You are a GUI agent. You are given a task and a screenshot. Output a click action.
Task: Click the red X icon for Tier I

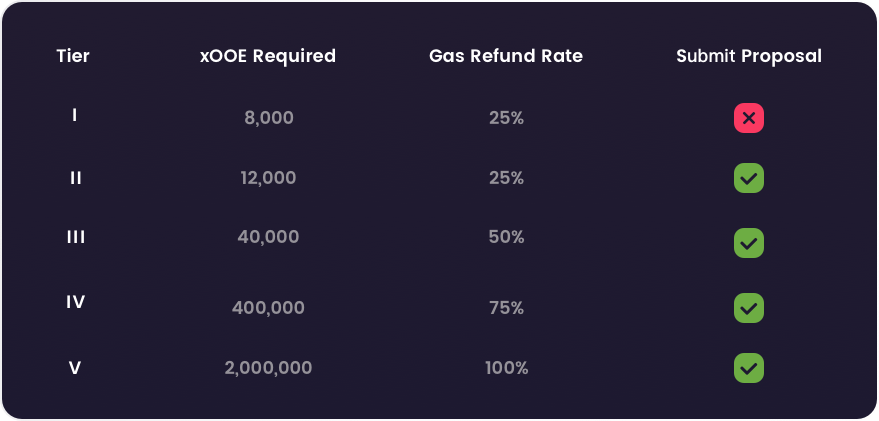tap(749, 118)
